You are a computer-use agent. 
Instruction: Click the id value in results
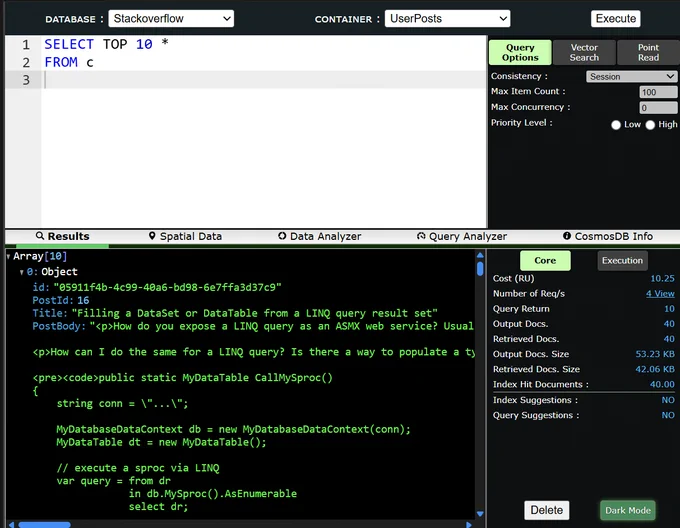(x=167, y=287)
